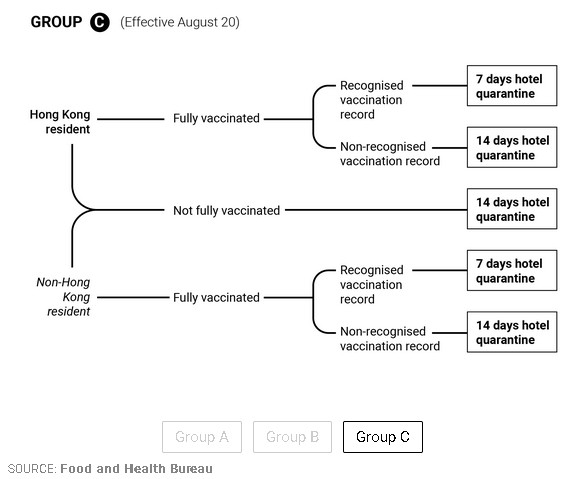Click Non-Hong Kong resident's Recognised vaccination record

pos(372,284)
